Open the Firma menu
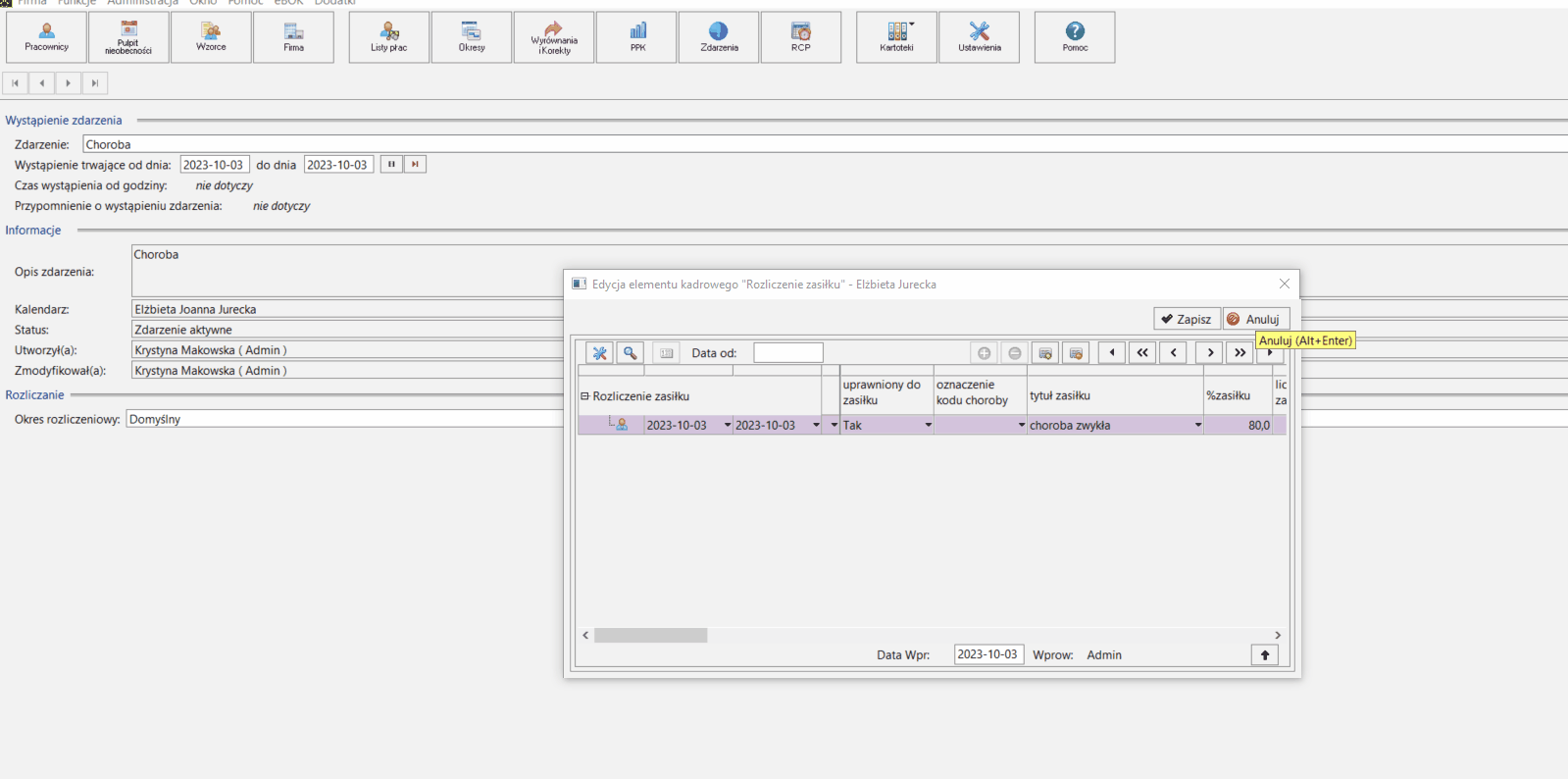The height and width of the screenshot is (779, 1568). 31,3
